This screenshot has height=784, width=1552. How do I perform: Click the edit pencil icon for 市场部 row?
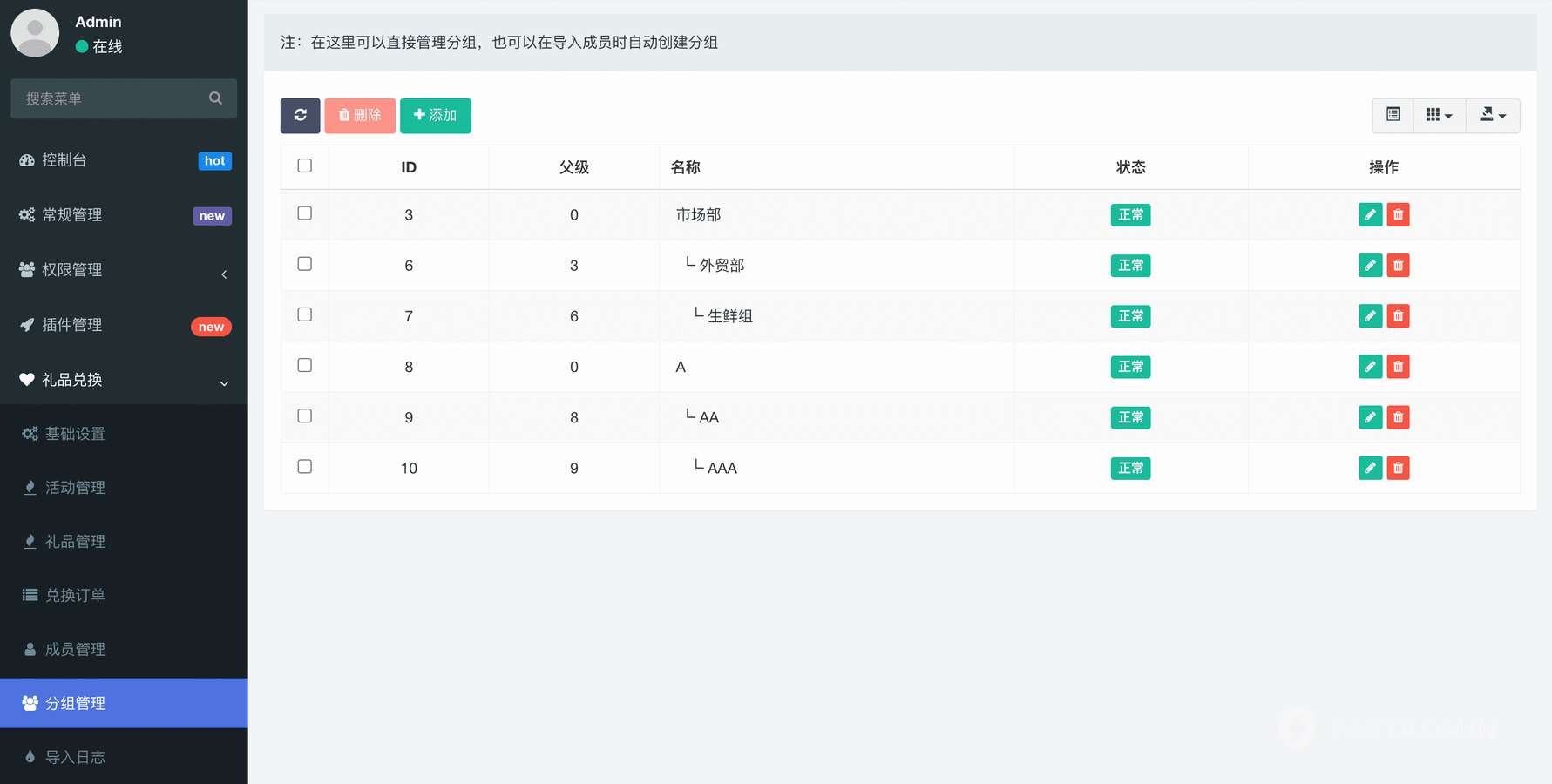(1370, 215)
